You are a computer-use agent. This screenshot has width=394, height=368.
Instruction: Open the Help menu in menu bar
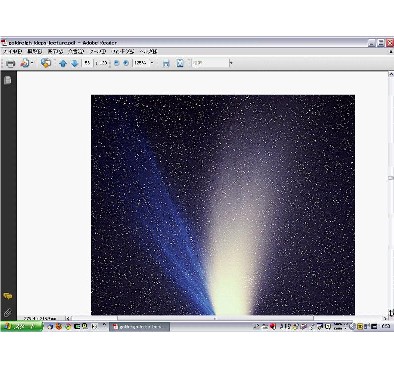click(x=148, y=52)
